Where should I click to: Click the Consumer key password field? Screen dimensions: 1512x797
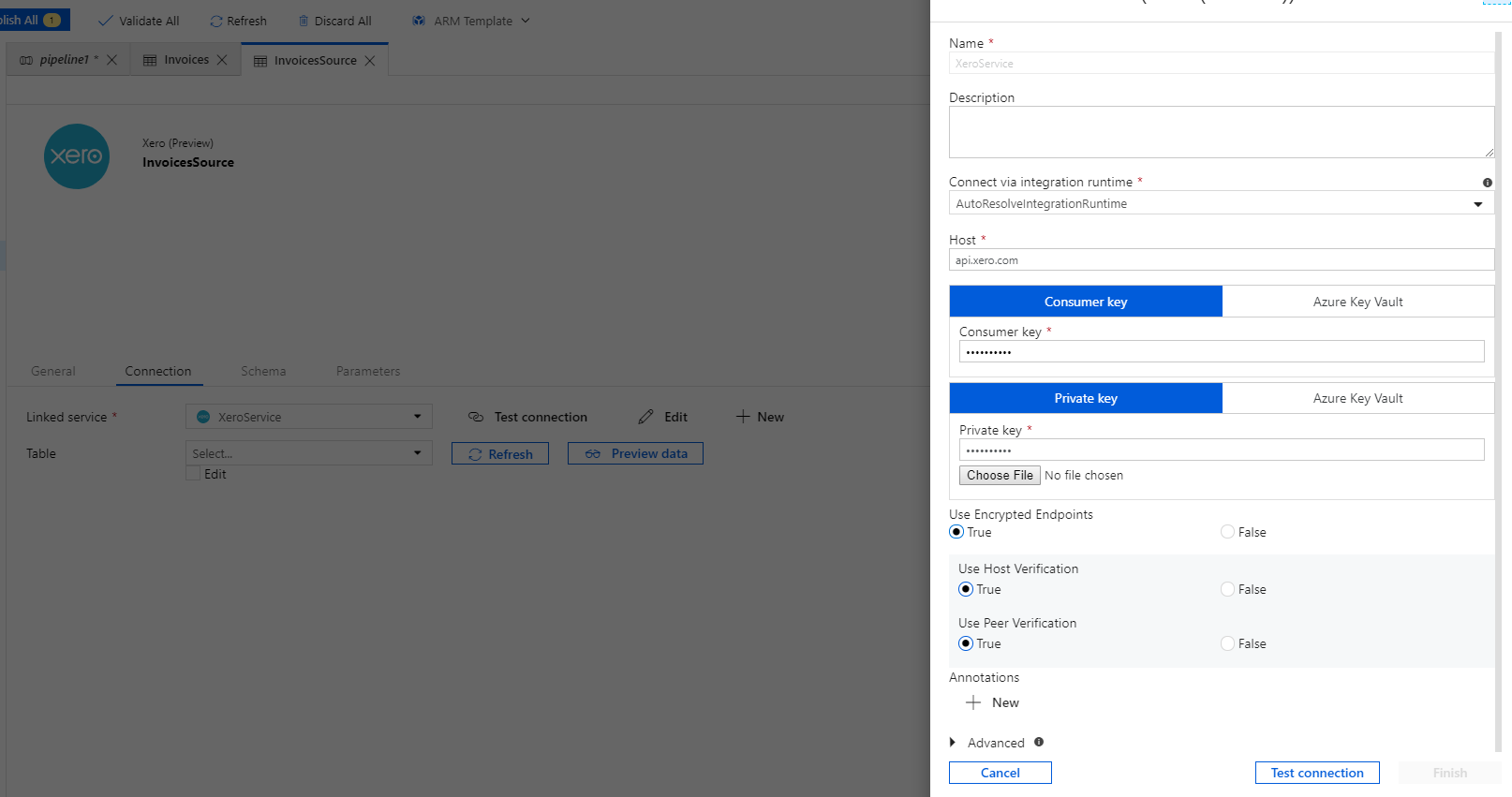click(x=1222, y=351)
